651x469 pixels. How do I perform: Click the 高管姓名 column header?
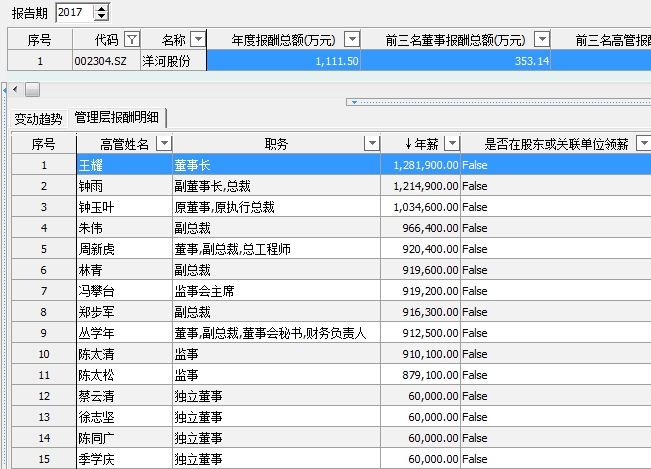125,144
